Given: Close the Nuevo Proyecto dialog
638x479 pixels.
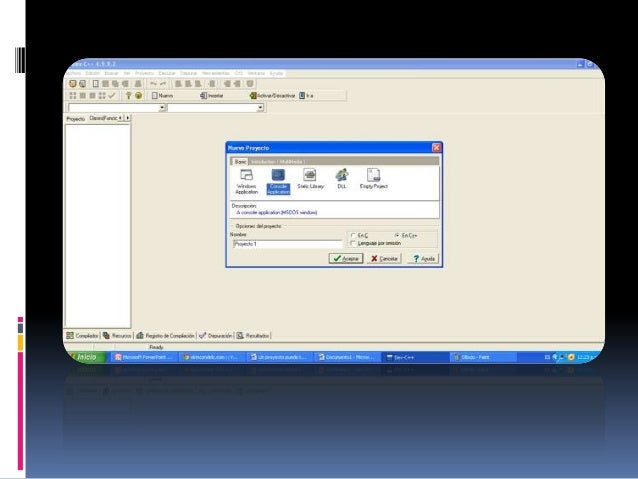Looking at the screenshot, I should (x=436, y=148).
